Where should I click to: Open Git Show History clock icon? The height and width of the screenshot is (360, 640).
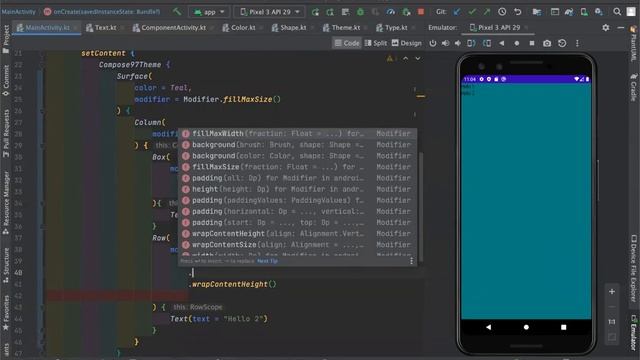[502, 12]
